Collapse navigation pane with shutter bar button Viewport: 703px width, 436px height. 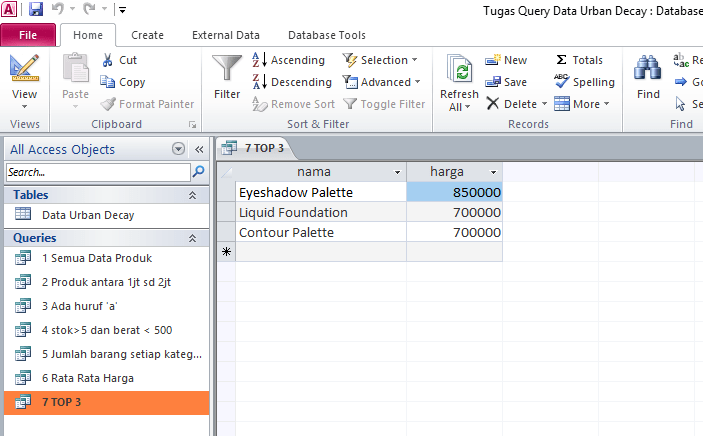coord(200,149)
